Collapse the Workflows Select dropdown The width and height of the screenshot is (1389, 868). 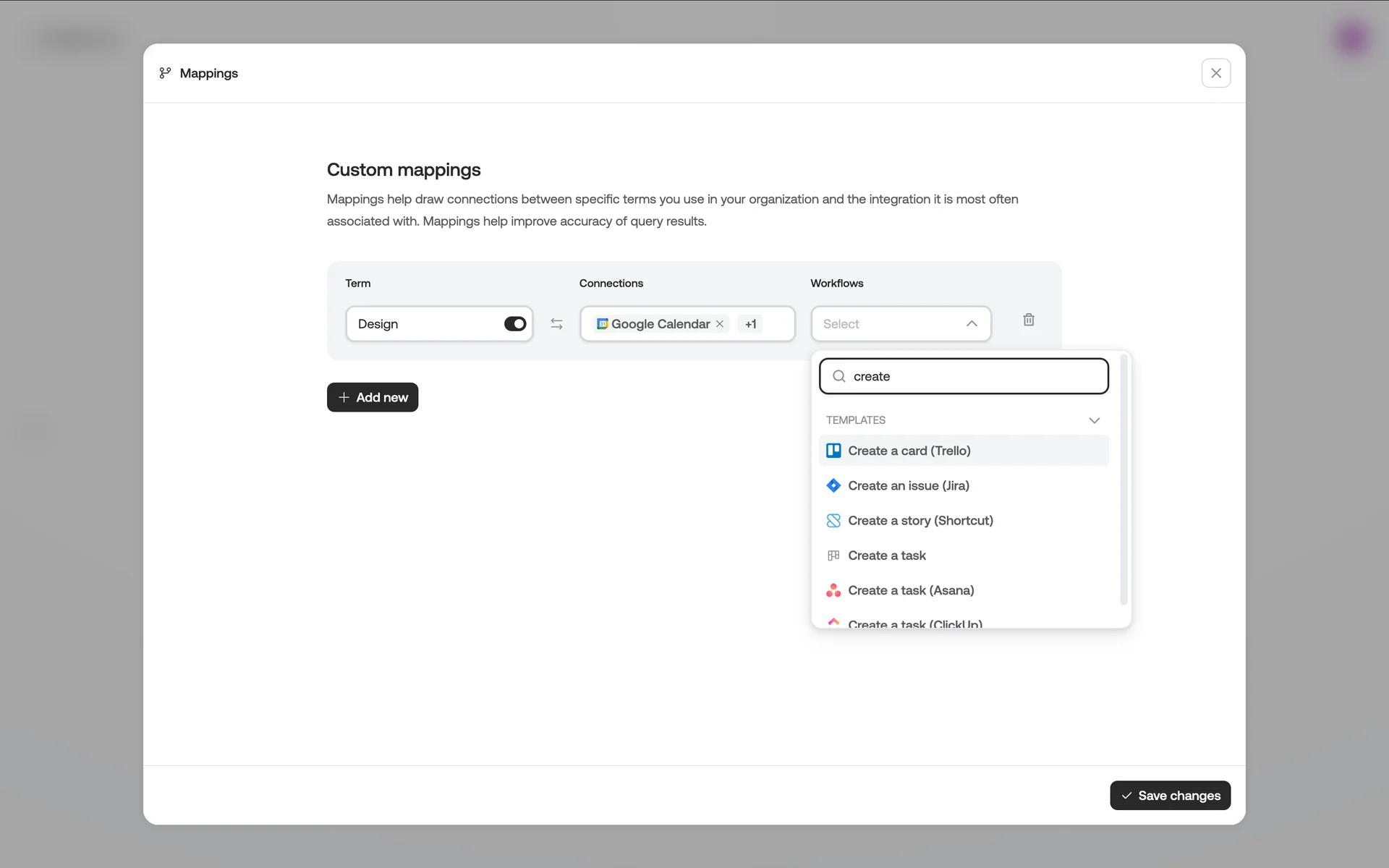(972, 324)
